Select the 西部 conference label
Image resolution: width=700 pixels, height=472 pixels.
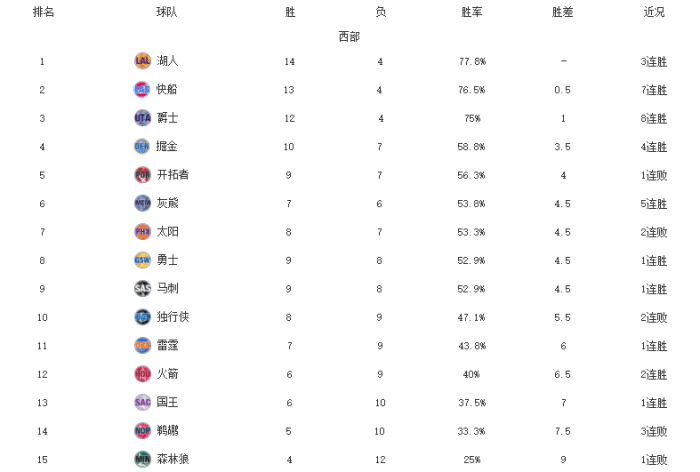[349, 36]
